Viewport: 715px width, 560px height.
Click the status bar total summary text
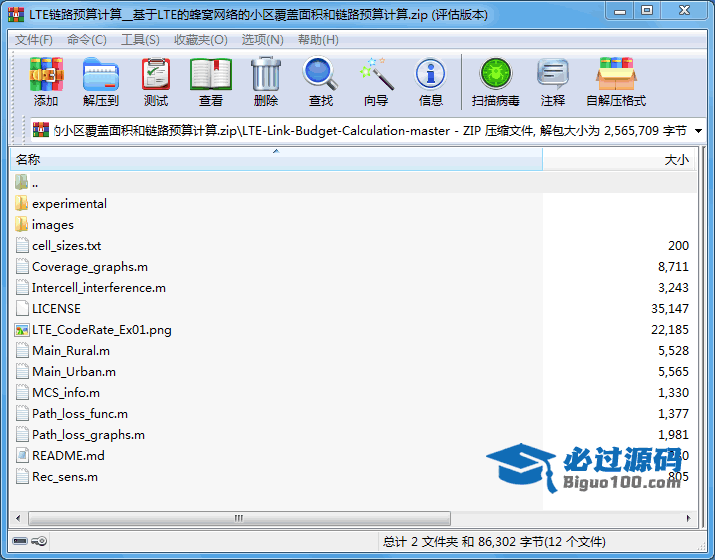[x=494, y=541]
